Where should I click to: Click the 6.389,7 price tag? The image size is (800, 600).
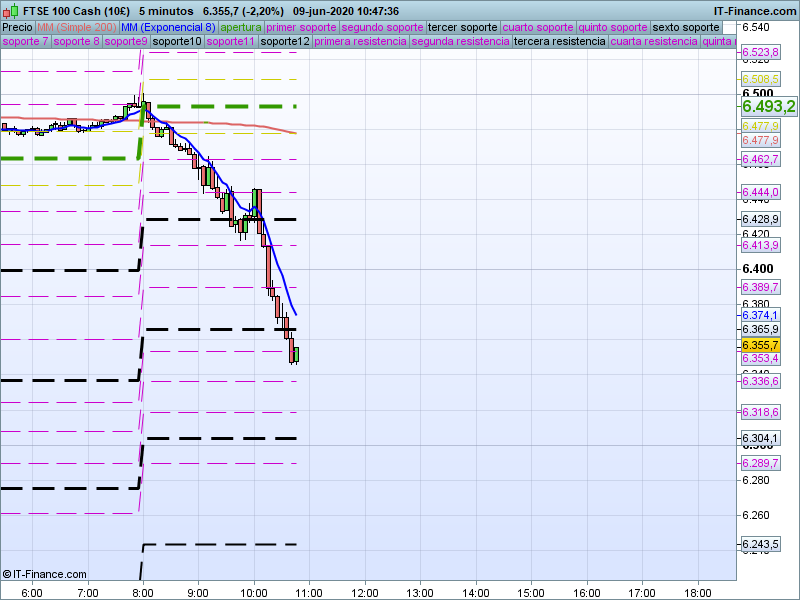click(x=760, y=287)
